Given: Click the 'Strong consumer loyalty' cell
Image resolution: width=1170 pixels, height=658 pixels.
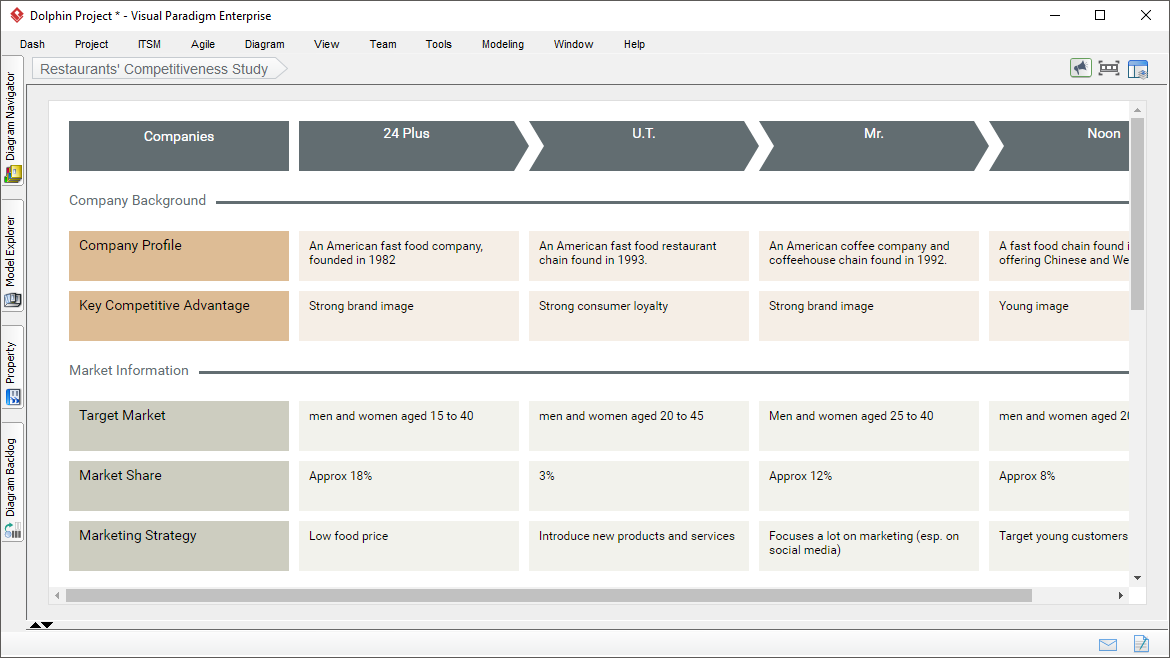Looking at the screenshot, I should pos(639,316).
